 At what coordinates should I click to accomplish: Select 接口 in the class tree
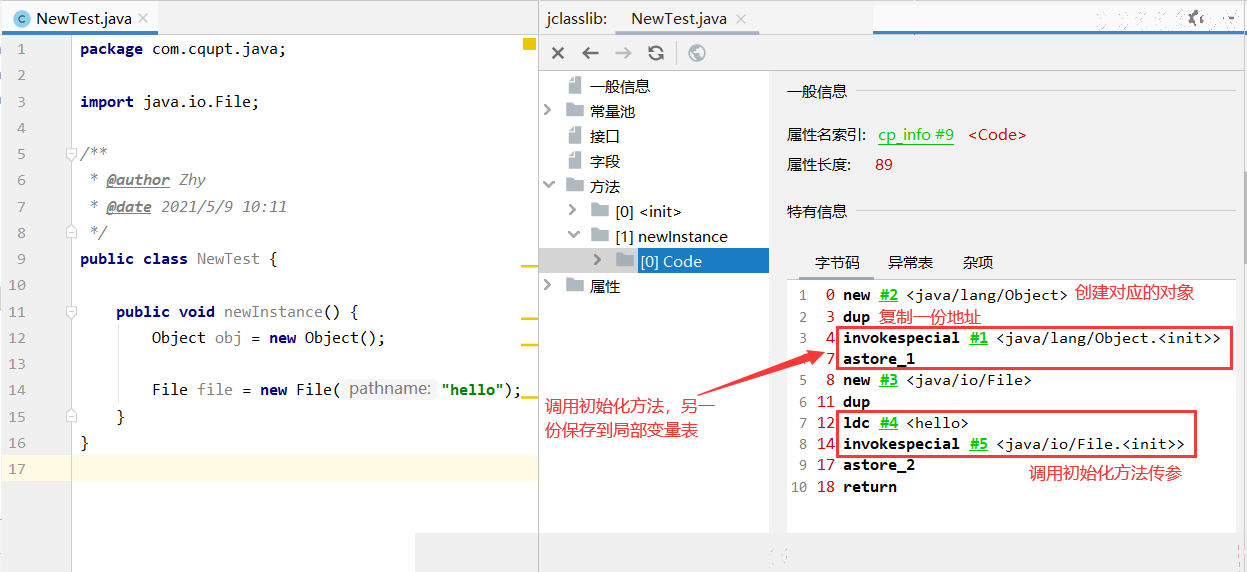click(x=605, y=136)
